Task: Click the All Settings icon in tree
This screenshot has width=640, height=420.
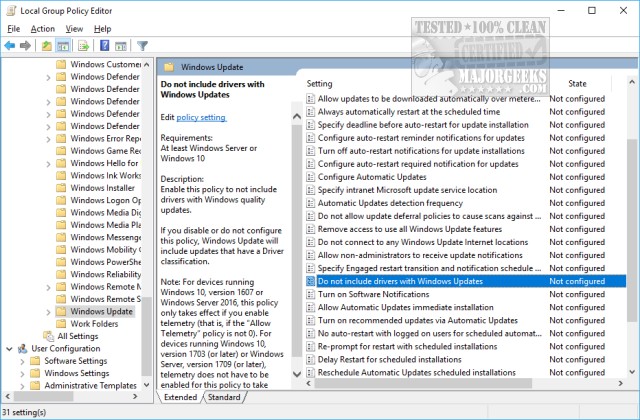Action: click(49, 336)
